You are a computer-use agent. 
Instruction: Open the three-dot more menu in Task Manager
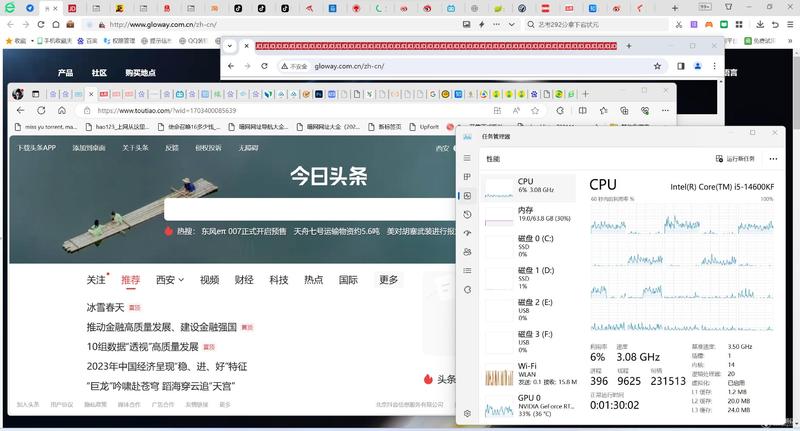click(773, 159)
